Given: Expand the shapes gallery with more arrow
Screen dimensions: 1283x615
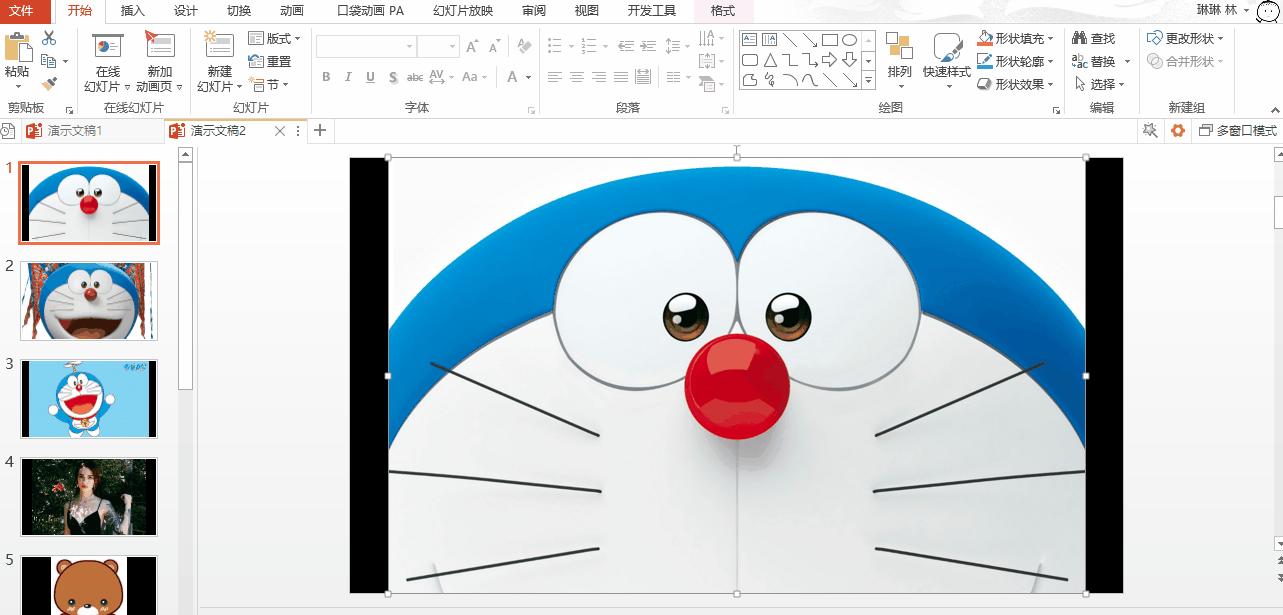Looking at the screenshot, I should click(868, 78).
